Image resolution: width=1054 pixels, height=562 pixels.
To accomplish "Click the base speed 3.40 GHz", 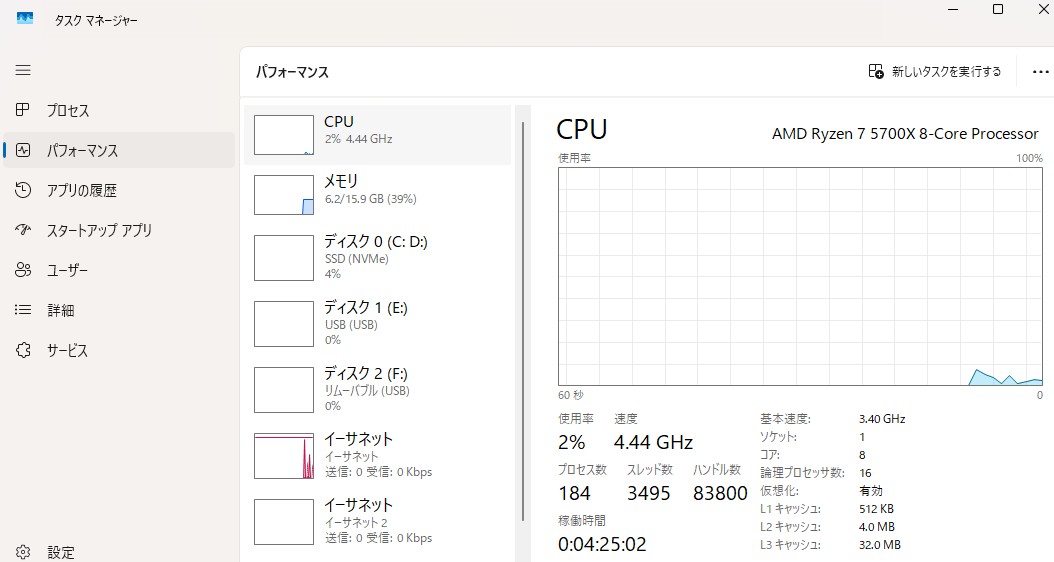I will pos(882,419).
